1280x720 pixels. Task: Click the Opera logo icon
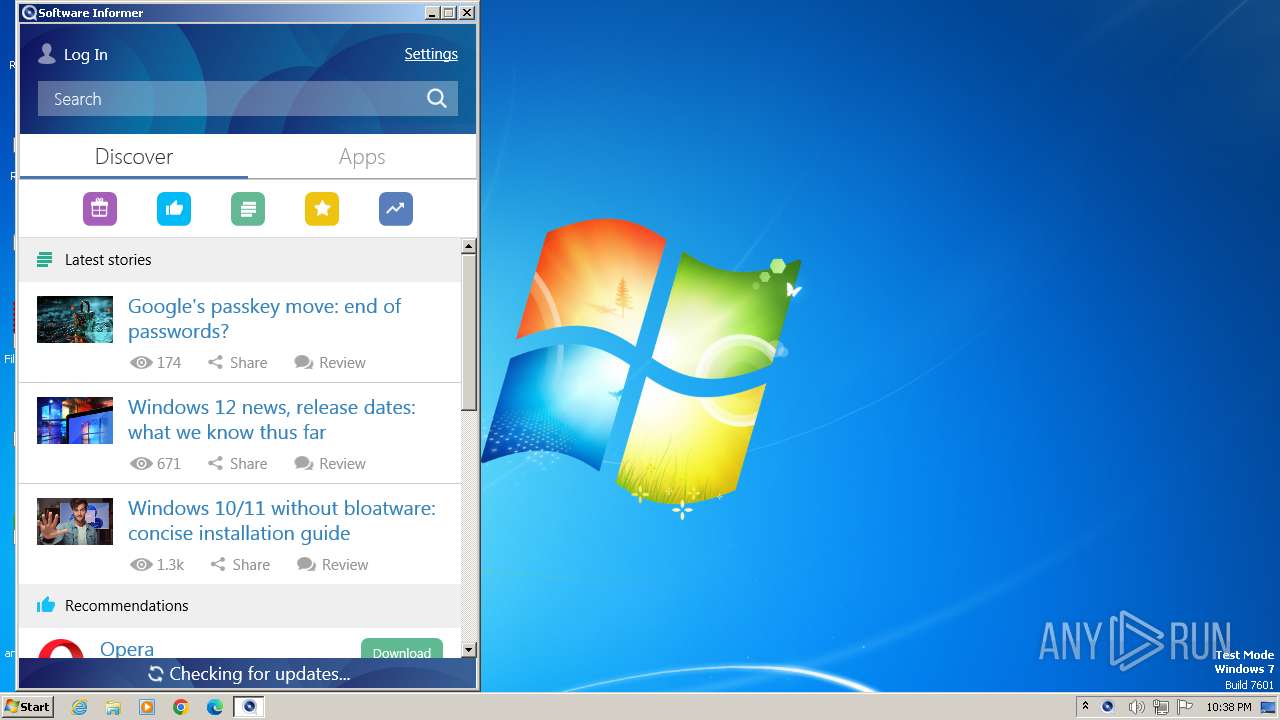click(61, 650)
